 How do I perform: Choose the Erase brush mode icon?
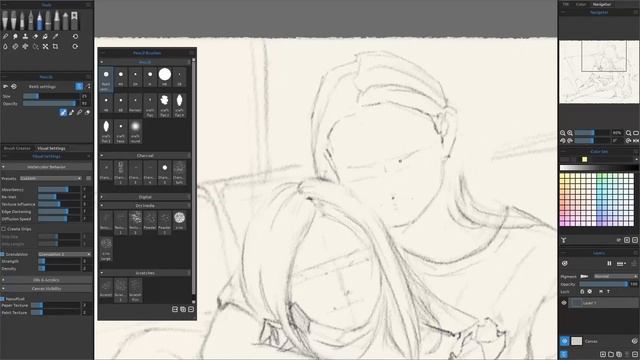[87, 112]
